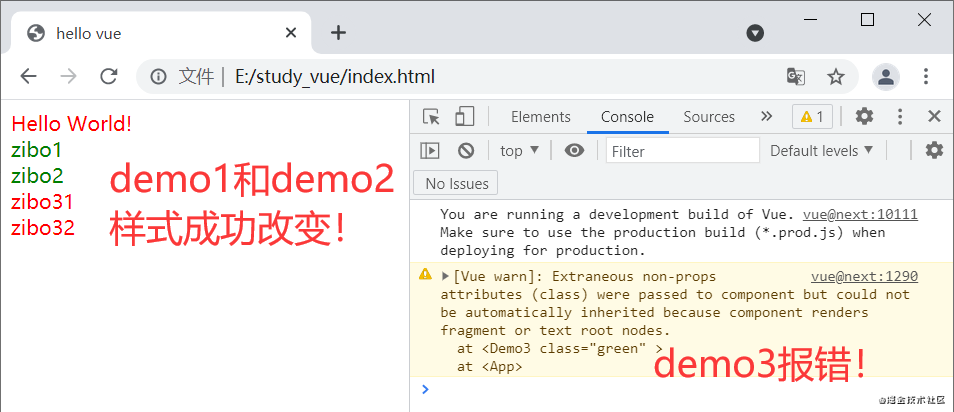This screenshot has width=954, height=412.
Task: View site info via the circled-i icon
Action: click(158, 77)
